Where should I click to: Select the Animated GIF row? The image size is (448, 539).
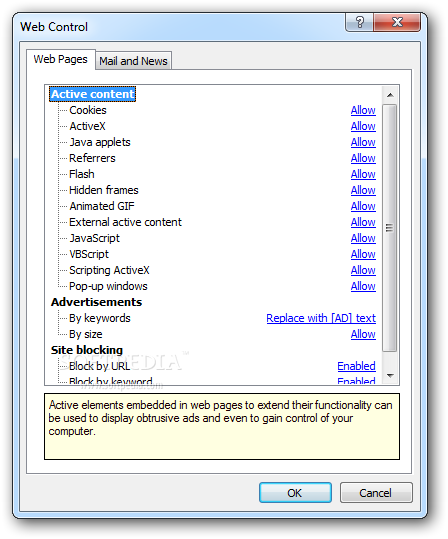click(x=102, y=206)
